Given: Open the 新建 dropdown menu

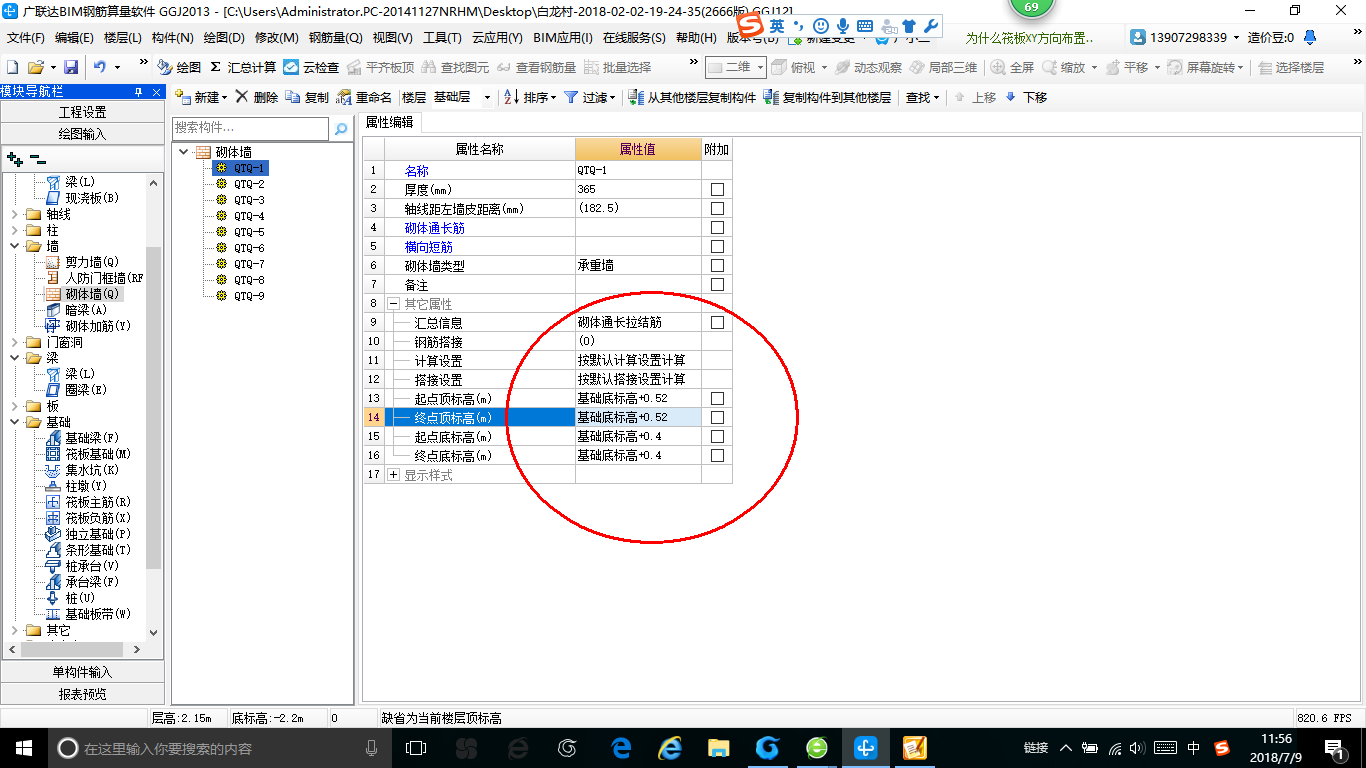Looking at the screenshot, I should click(x=201, y=97).
